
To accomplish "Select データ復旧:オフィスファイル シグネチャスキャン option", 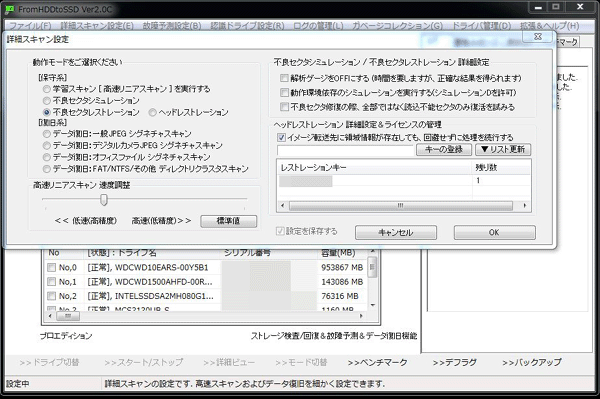I will [47, 157].
